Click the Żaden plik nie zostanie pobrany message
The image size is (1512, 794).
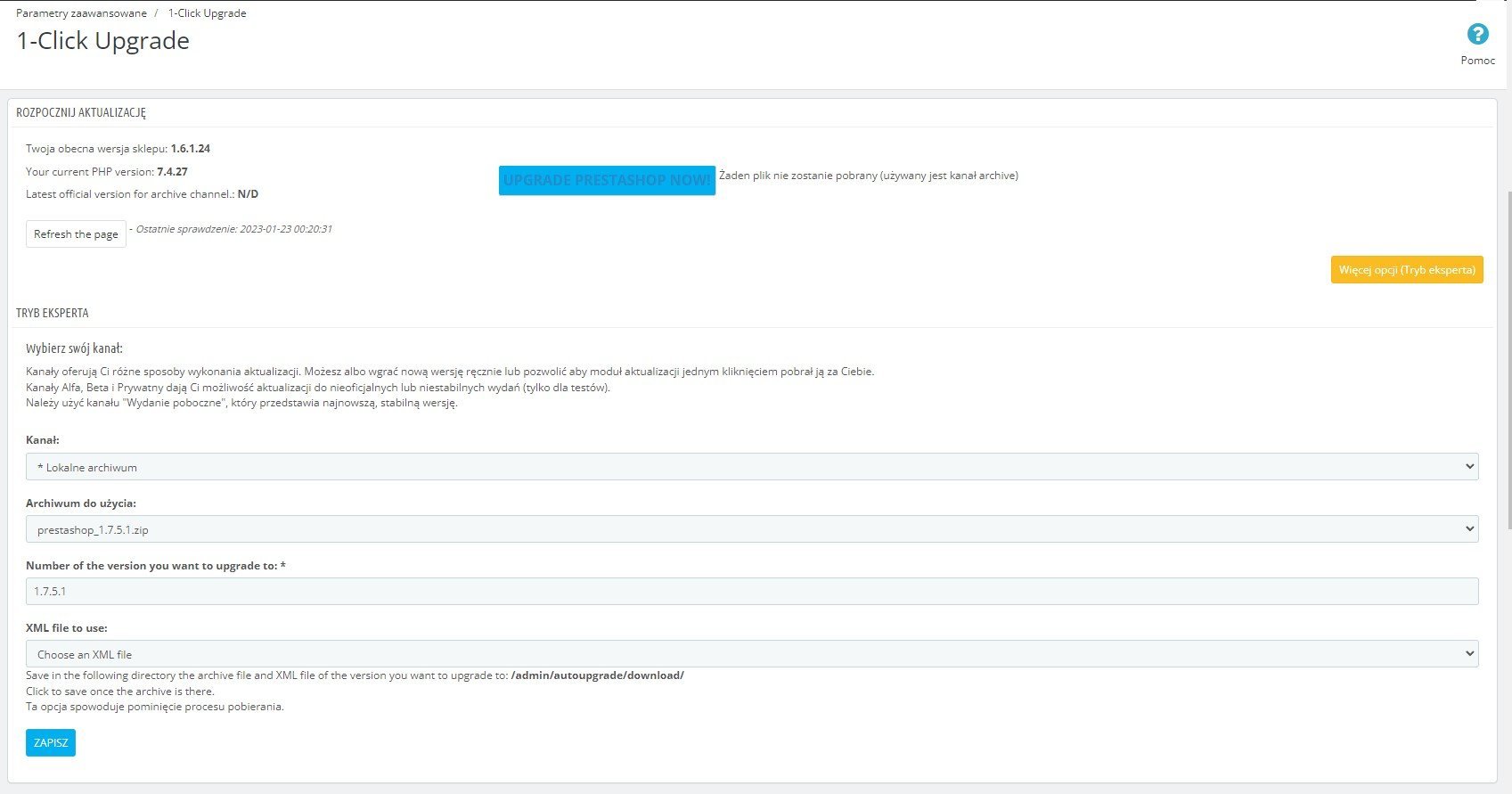[x=869, y=176]
